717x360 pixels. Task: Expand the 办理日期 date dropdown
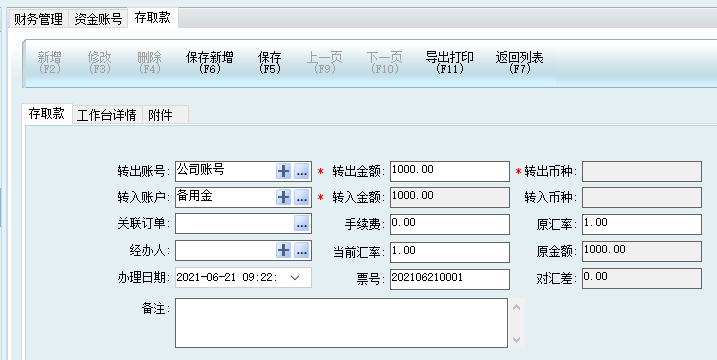(x=295, y=278)
